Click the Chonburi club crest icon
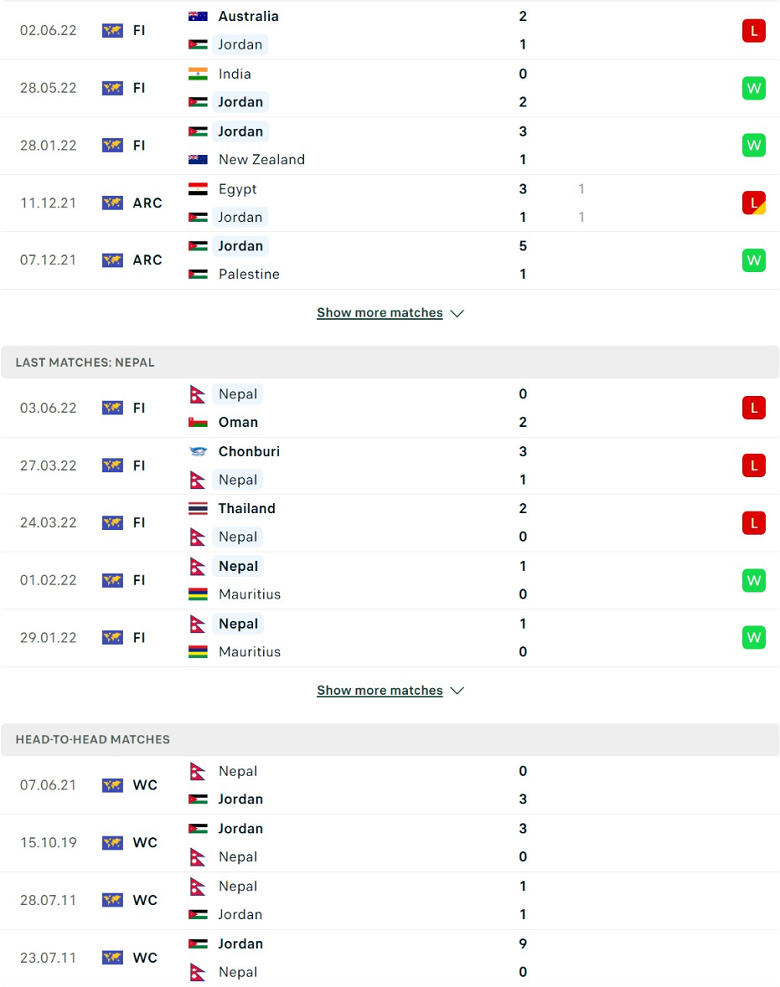This screenshot has width=780, height=987. 198,451
